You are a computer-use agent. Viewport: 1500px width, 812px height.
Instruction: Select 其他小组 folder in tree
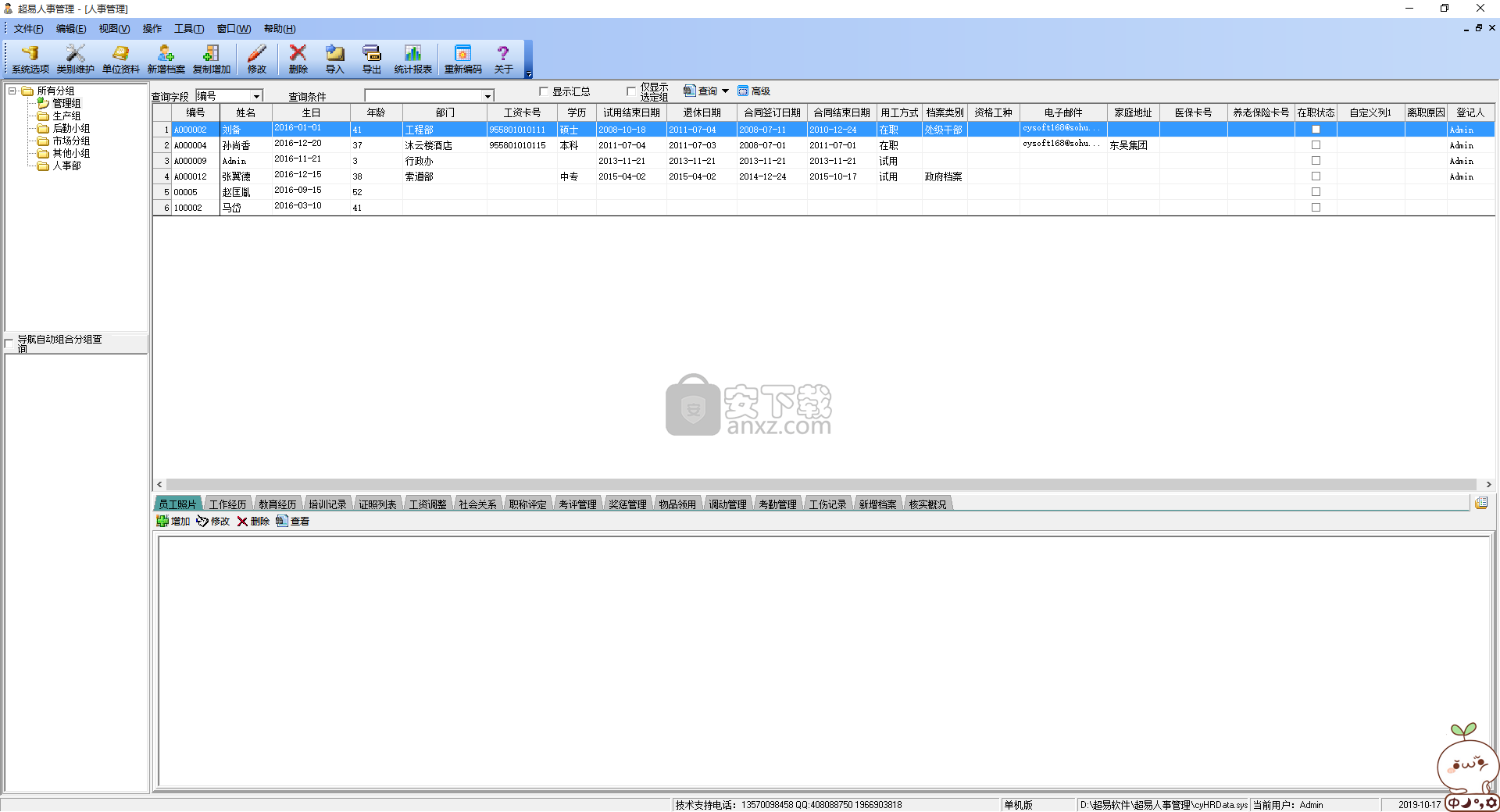point(70,153)
